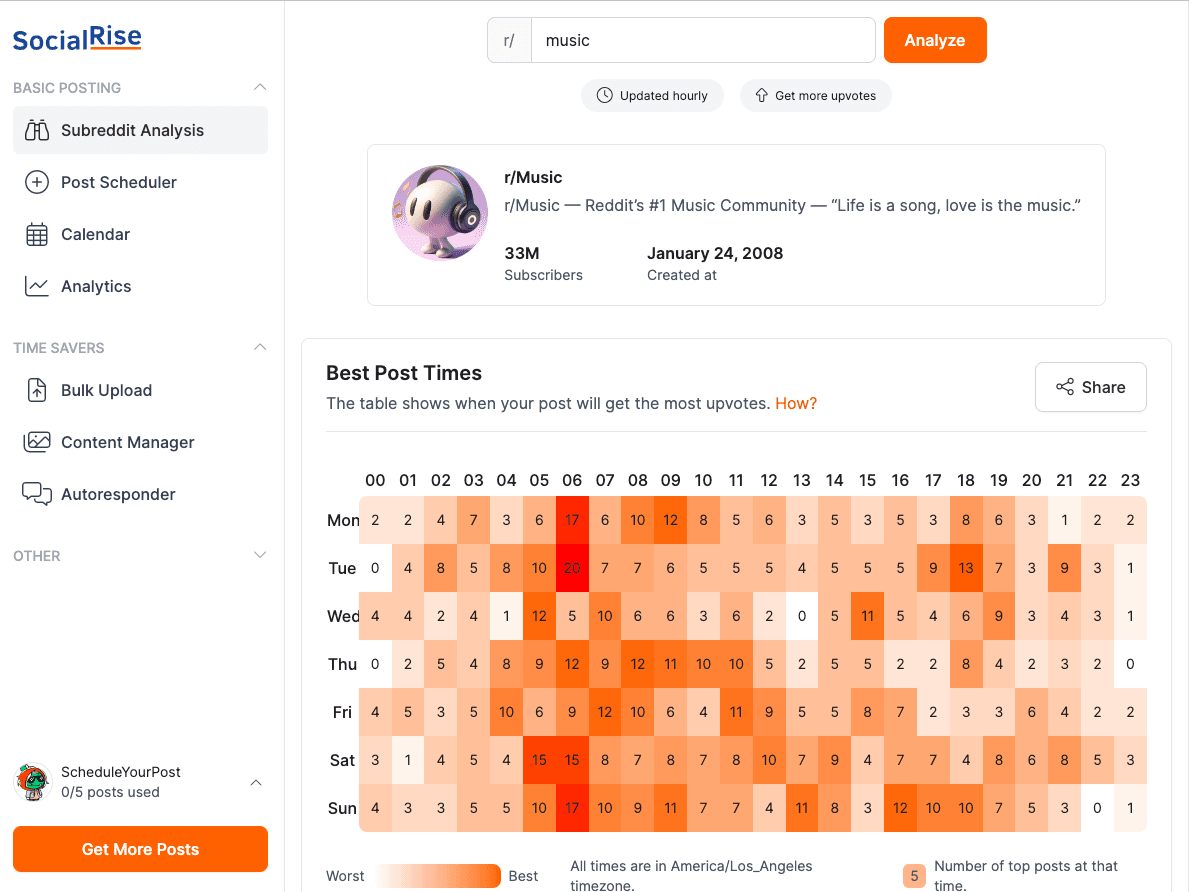Open the How? link
This screenshot has width=1189, height=892.
pos(796,403)
